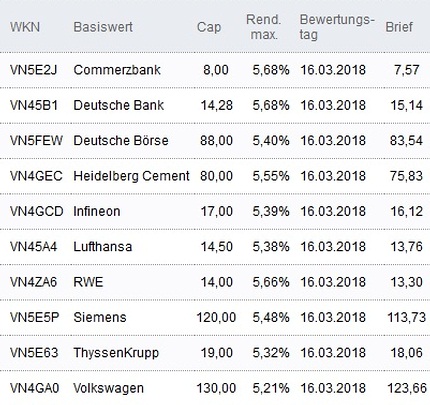Open WKN VN5FEW link
The height and width of the screenshot is (405, 430).
coord(36,141)
